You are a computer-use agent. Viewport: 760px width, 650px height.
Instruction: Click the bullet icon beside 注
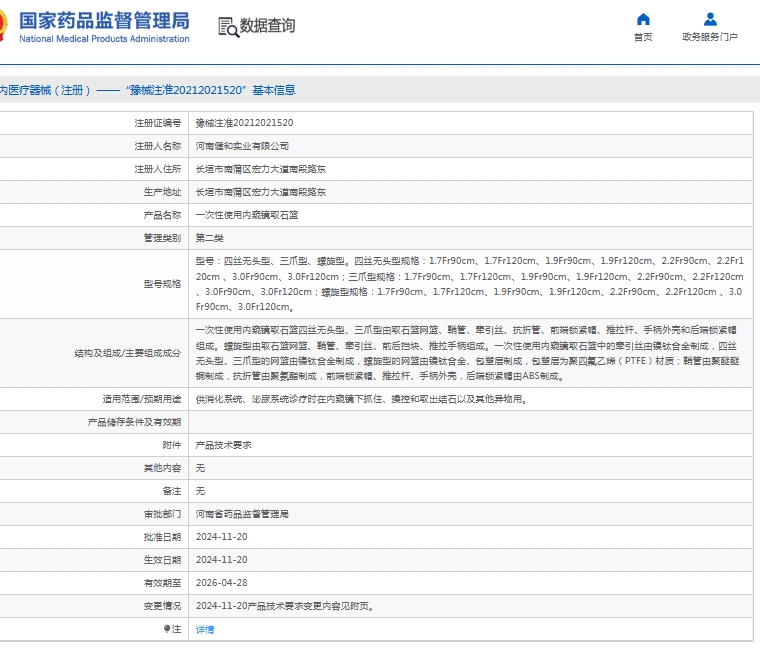click(x=167, y=629)
